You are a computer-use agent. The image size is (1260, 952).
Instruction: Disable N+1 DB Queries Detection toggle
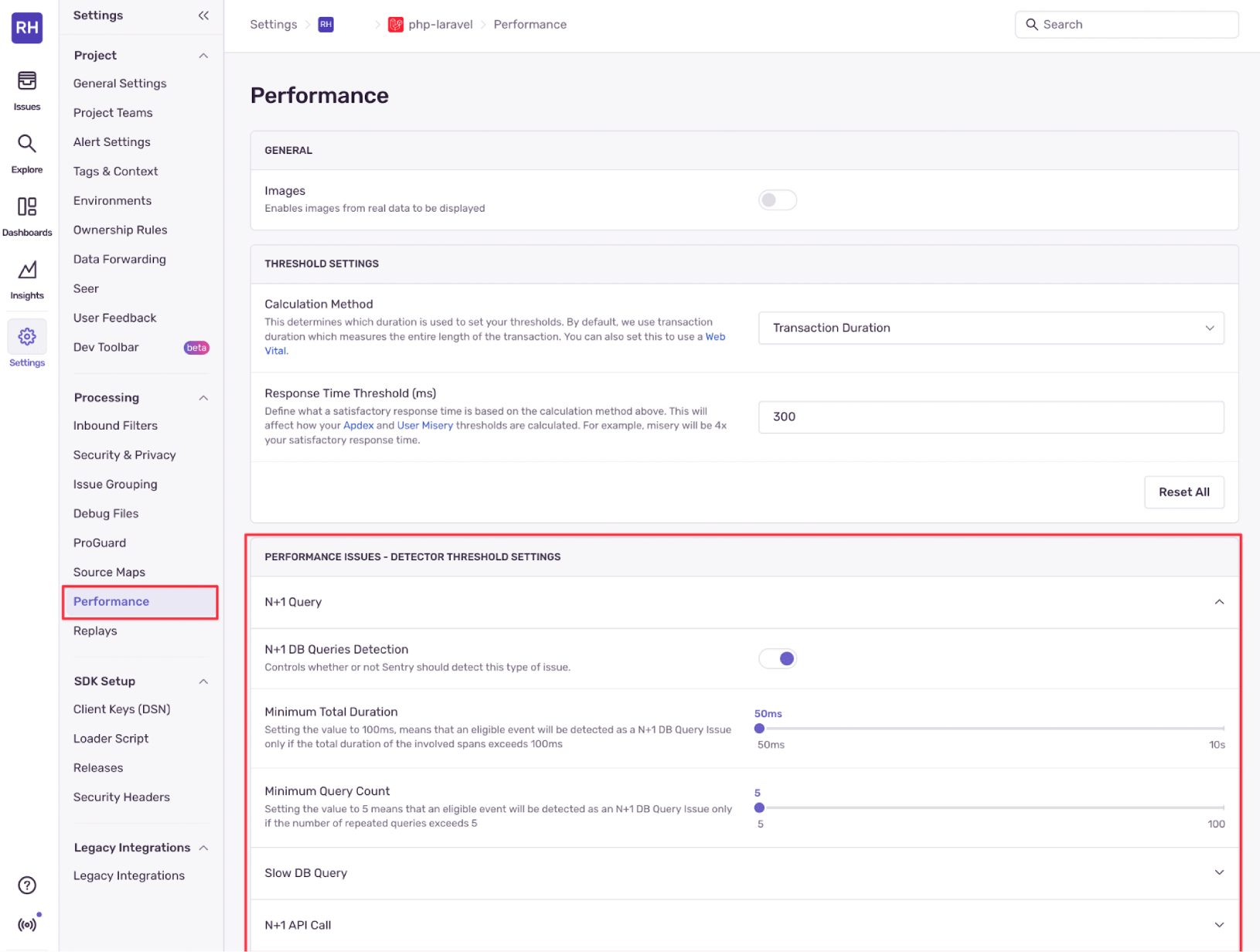(778, 658)
